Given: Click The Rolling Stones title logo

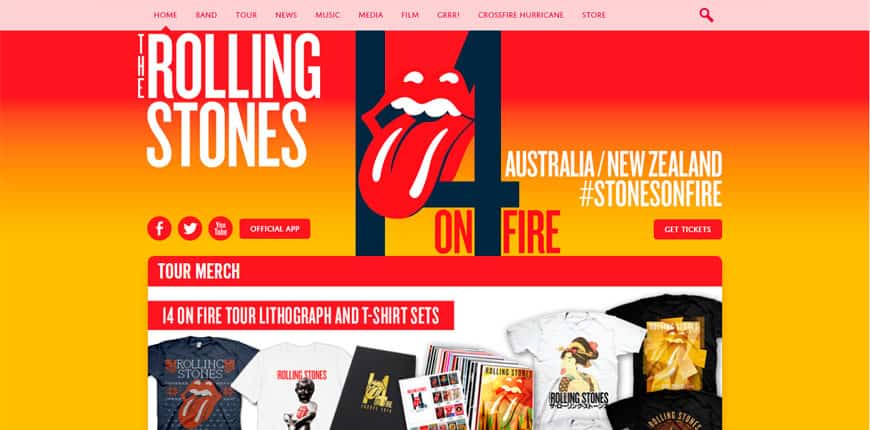Looking at the screenshot, I should tap(229, 100).
